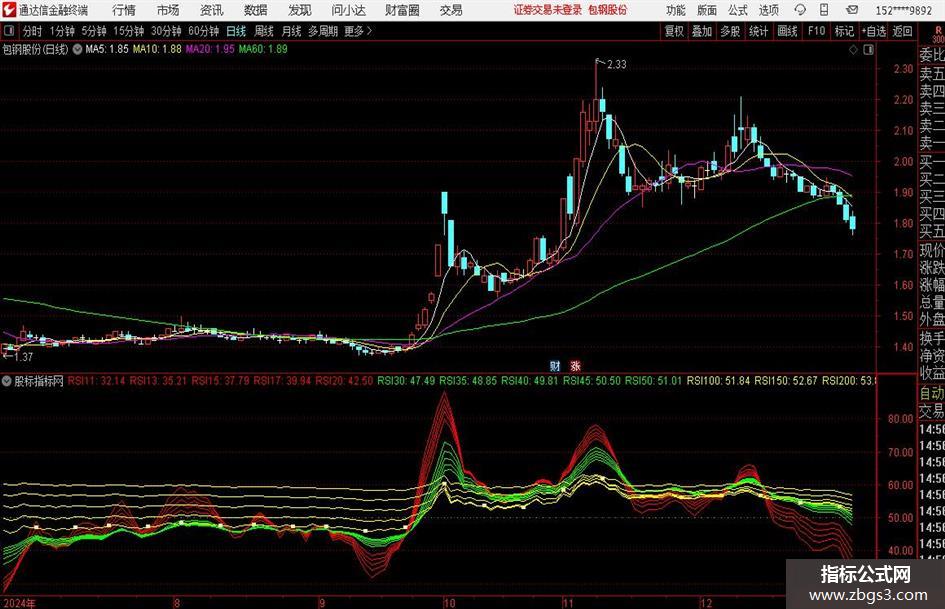Click the 2.33 high price label

617,65
